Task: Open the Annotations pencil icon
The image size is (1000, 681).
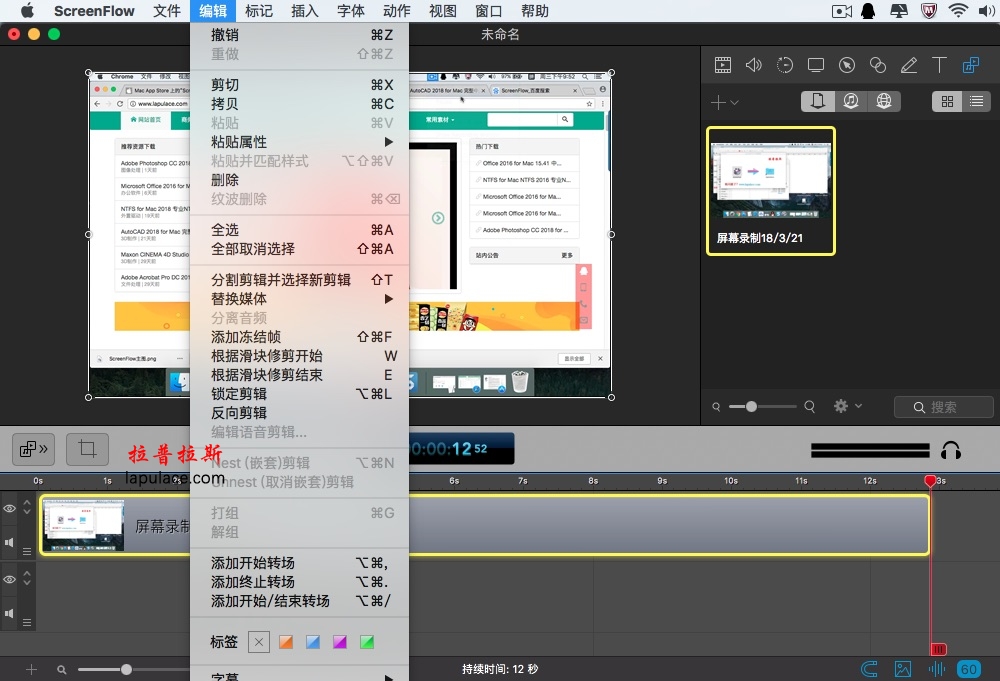Action: coord(909,65)
